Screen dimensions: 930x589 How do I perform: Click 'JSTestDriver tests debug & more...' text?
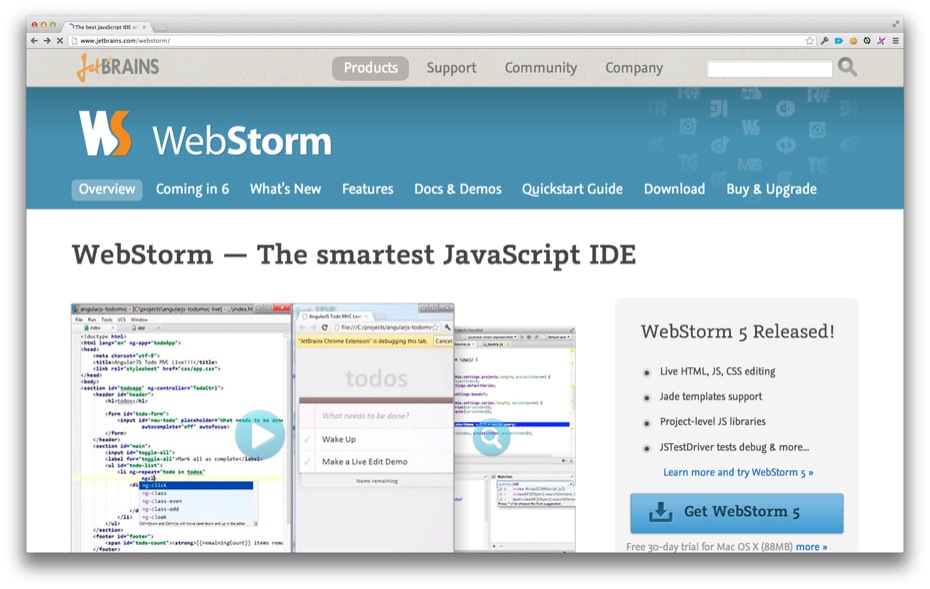coord(734,447)
